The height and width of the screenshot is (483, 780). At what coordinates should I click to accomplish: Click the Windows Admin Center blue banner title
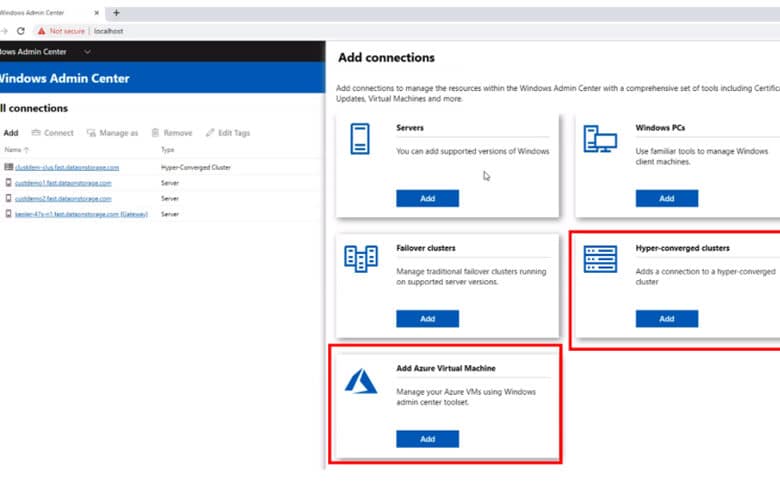[64, 78]
